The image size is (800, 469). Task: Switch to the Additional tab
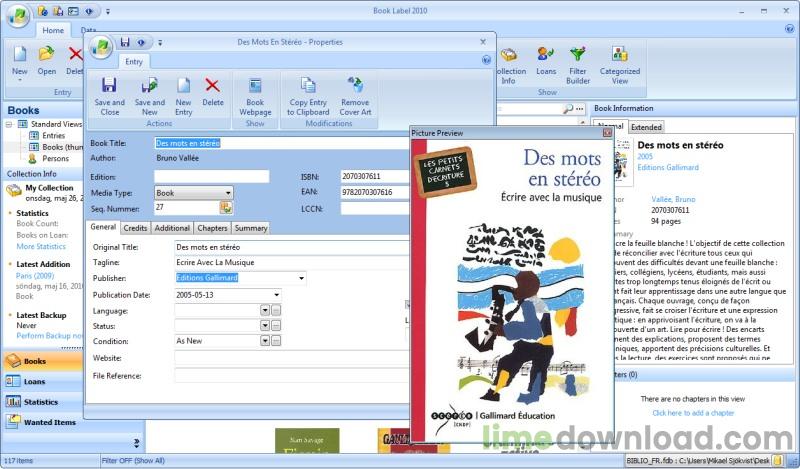point(172,228)
